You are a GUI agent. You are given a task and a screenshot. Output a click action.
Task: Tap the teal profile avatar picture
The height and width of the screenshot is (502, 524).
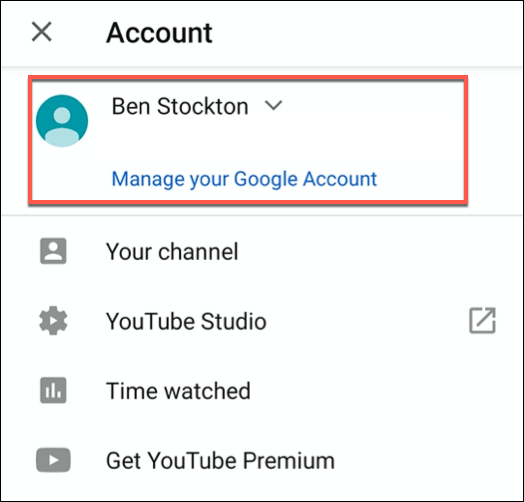pyautogui.click(x=62, y=121)
